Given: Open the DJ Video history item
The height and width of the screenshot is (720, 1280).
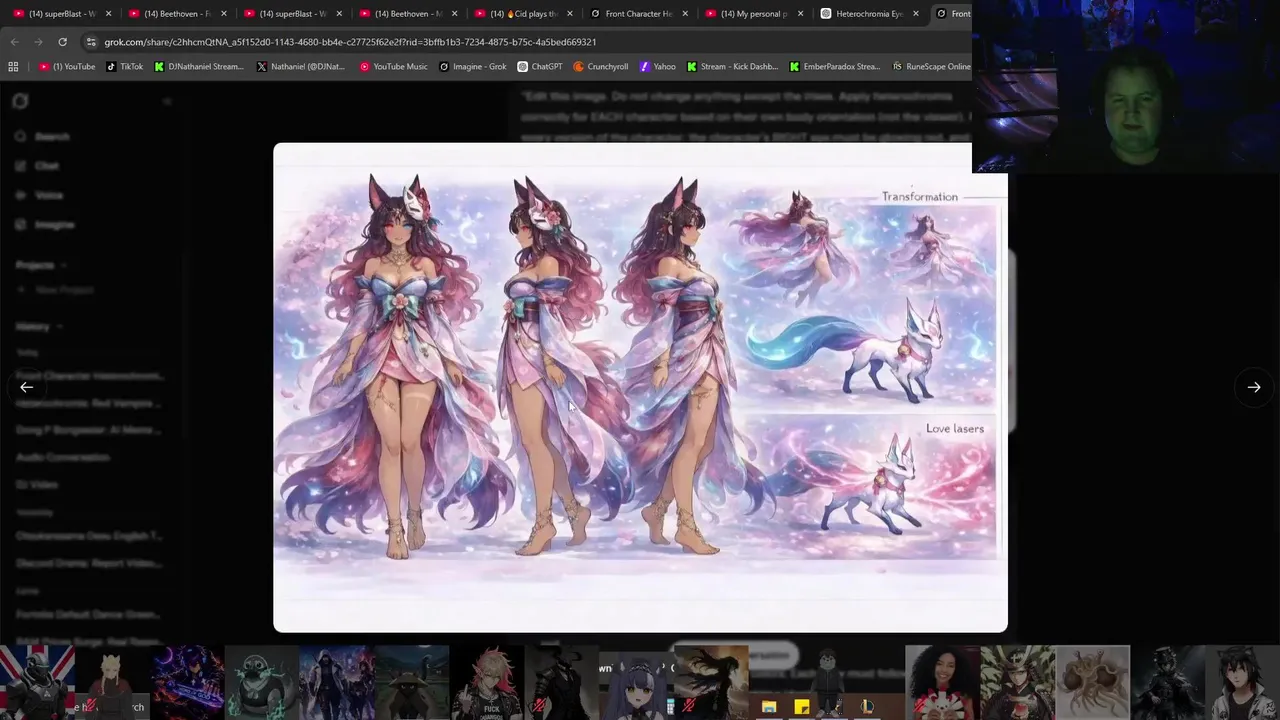Looking at the screenshot, I should coord(37,485).
